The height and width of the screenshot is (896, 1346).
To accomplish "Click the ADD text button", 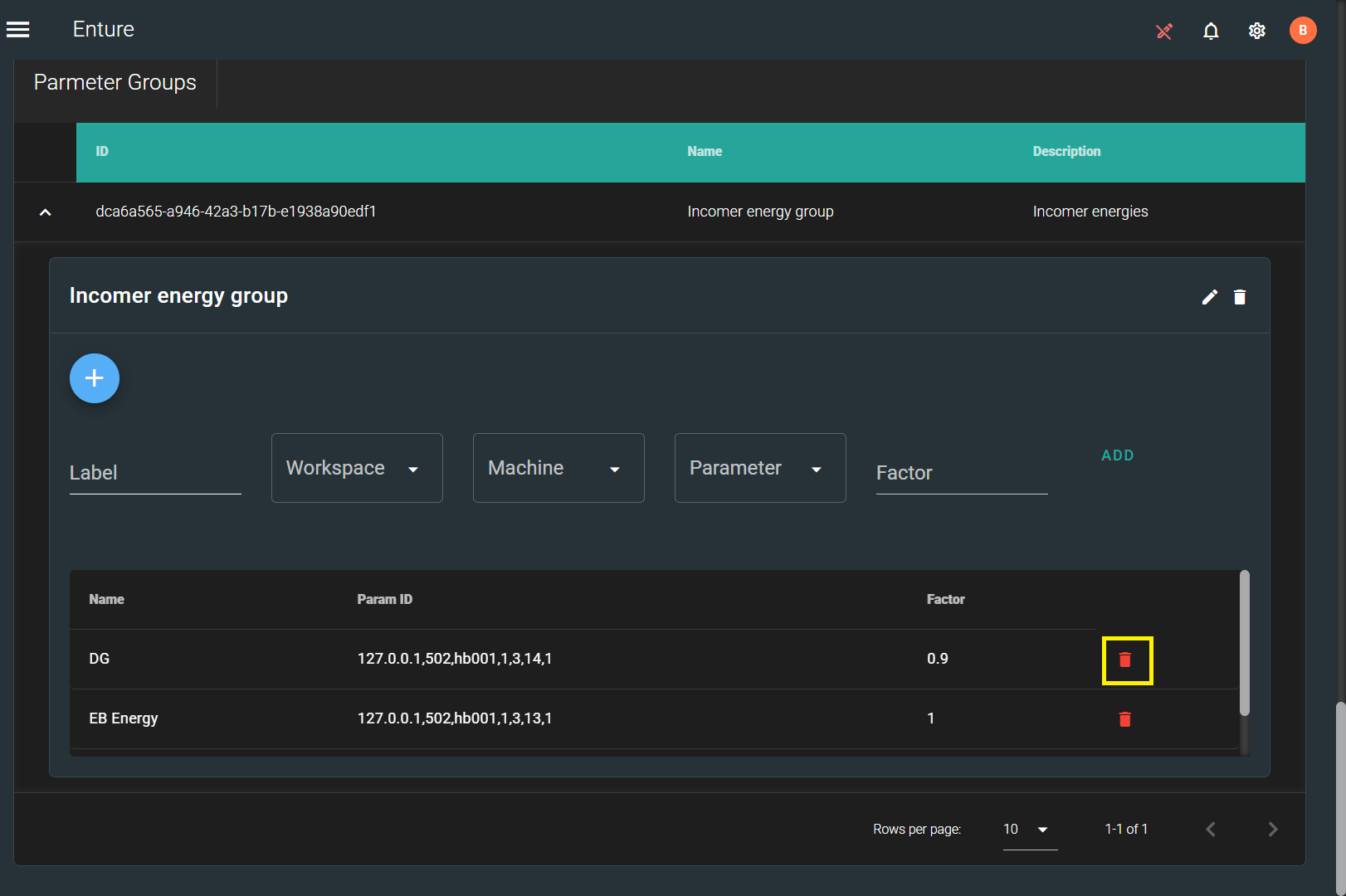I will pos(1117,455).
